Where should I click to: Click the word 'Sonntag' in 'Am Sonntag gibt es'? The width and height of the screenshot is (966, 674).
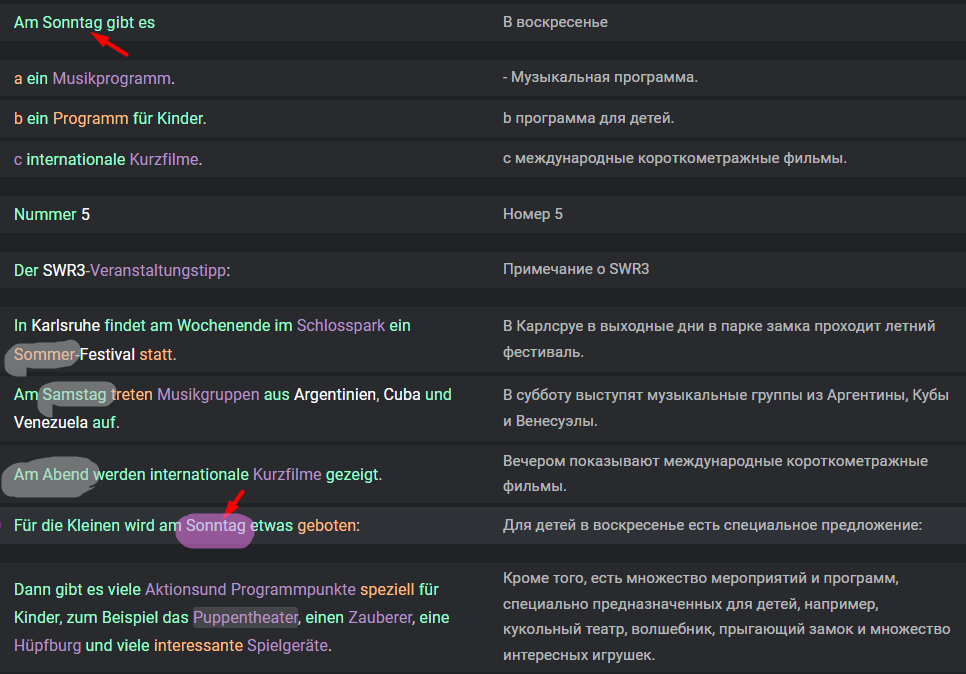[72, 23]
